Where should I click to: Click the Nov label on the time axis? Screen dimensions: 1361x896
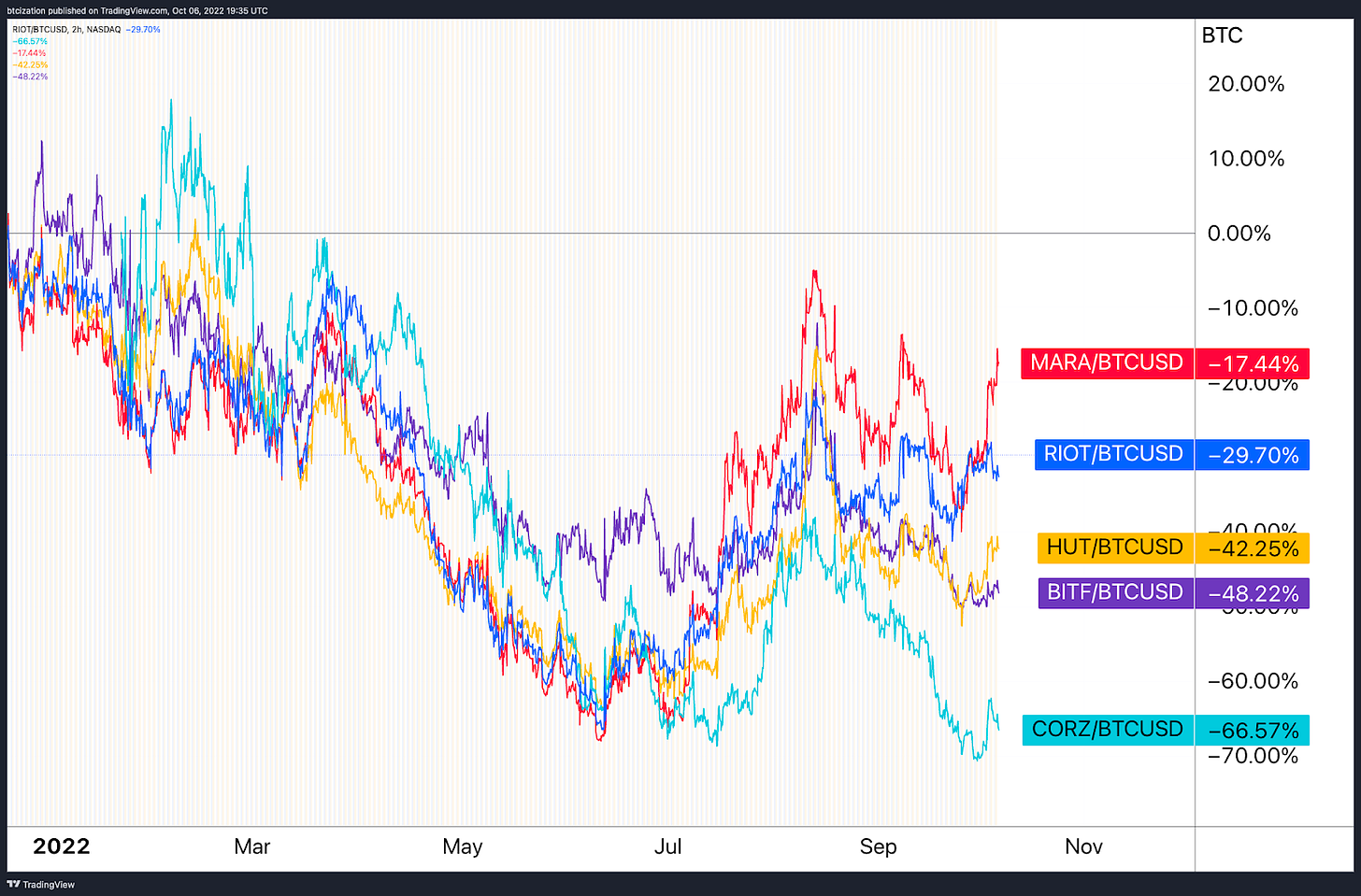tap(1083, 846)
